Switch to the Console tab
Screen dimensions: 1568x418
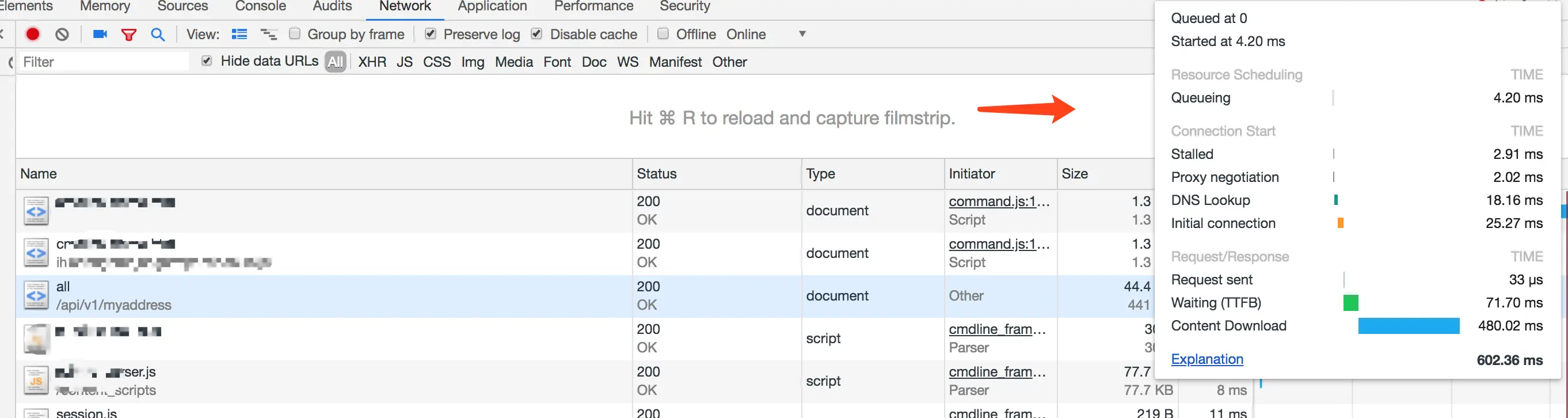261,6
